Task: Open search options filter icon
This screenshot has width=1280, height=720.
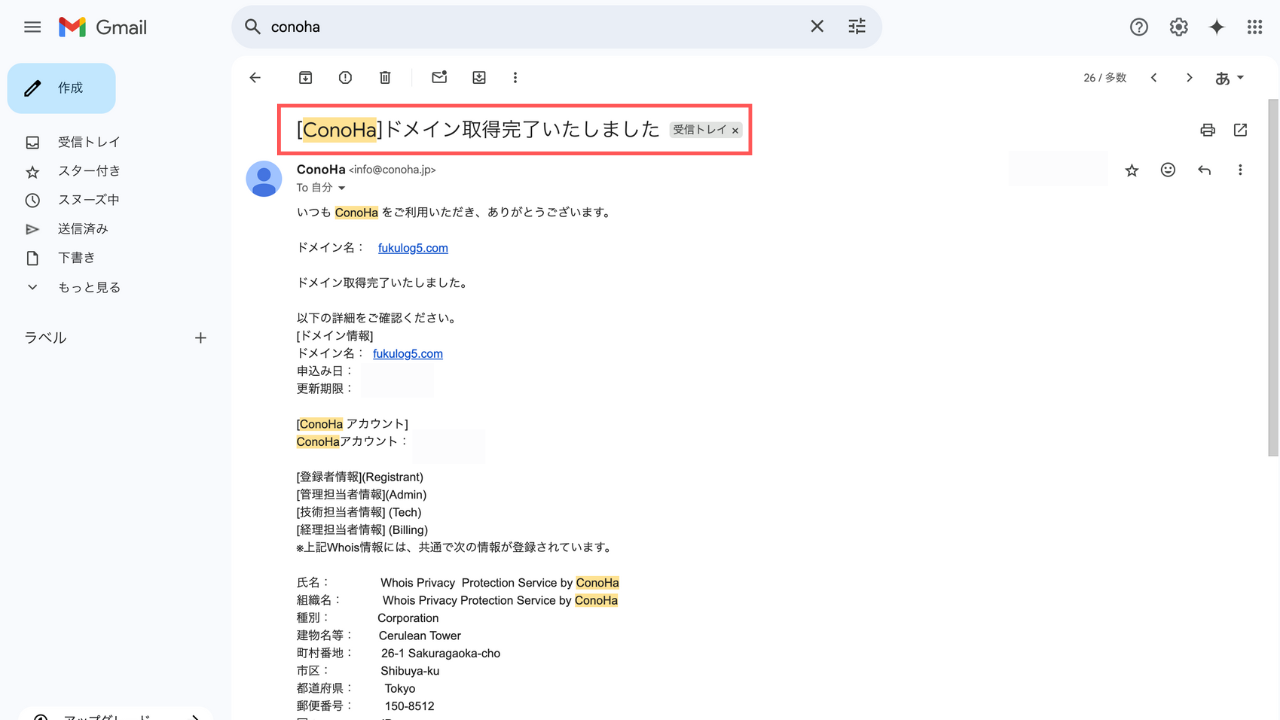Action: pos(857,27)
